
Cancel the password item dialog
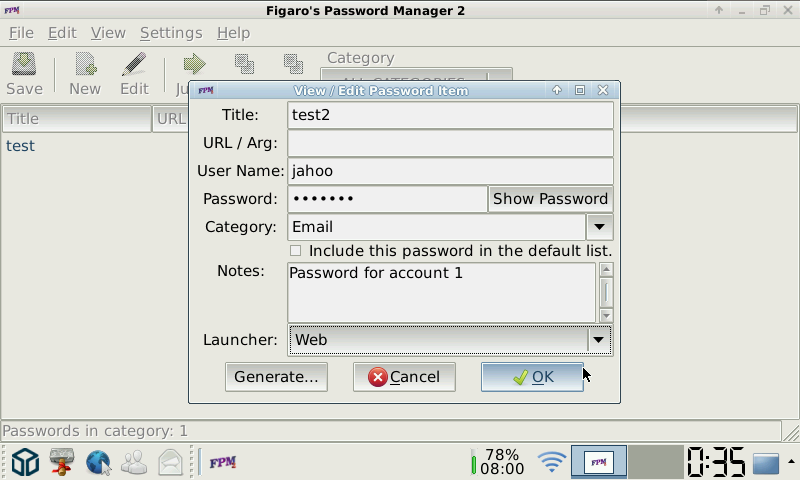click(x=404, y=377)
